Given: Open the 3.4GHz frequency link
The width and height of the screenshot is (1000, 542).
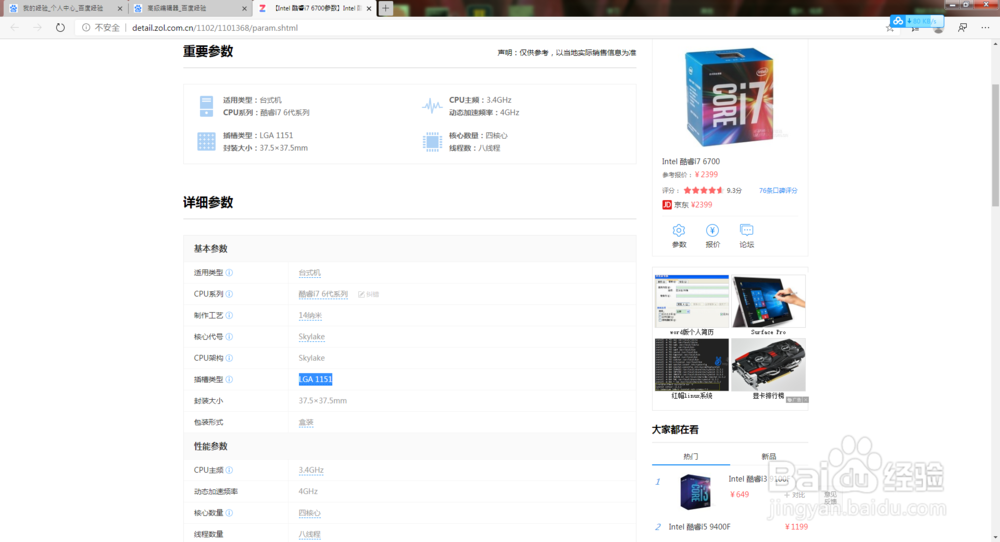Looking at the screenshot, I should (x=311, y=470).
